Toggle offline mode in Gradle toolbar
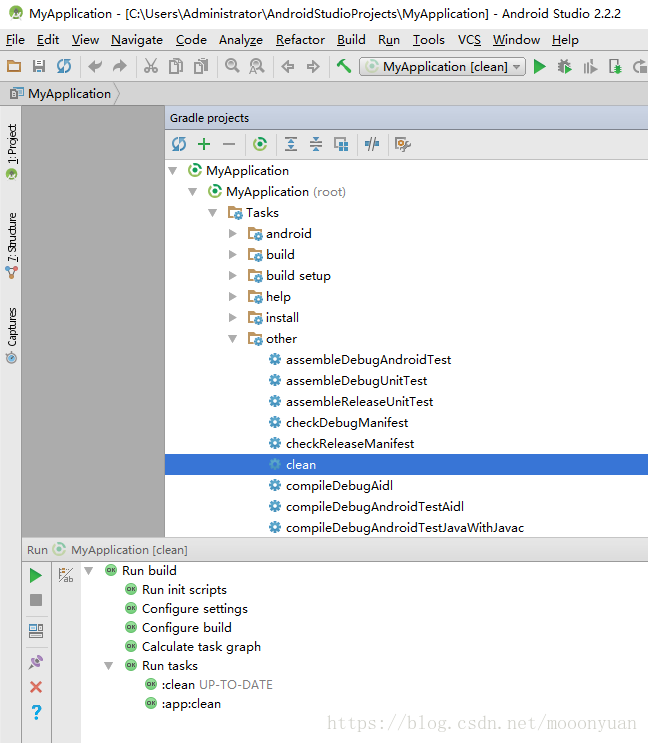The height and width of the screenshot is (743, 648). click(372, 144)
